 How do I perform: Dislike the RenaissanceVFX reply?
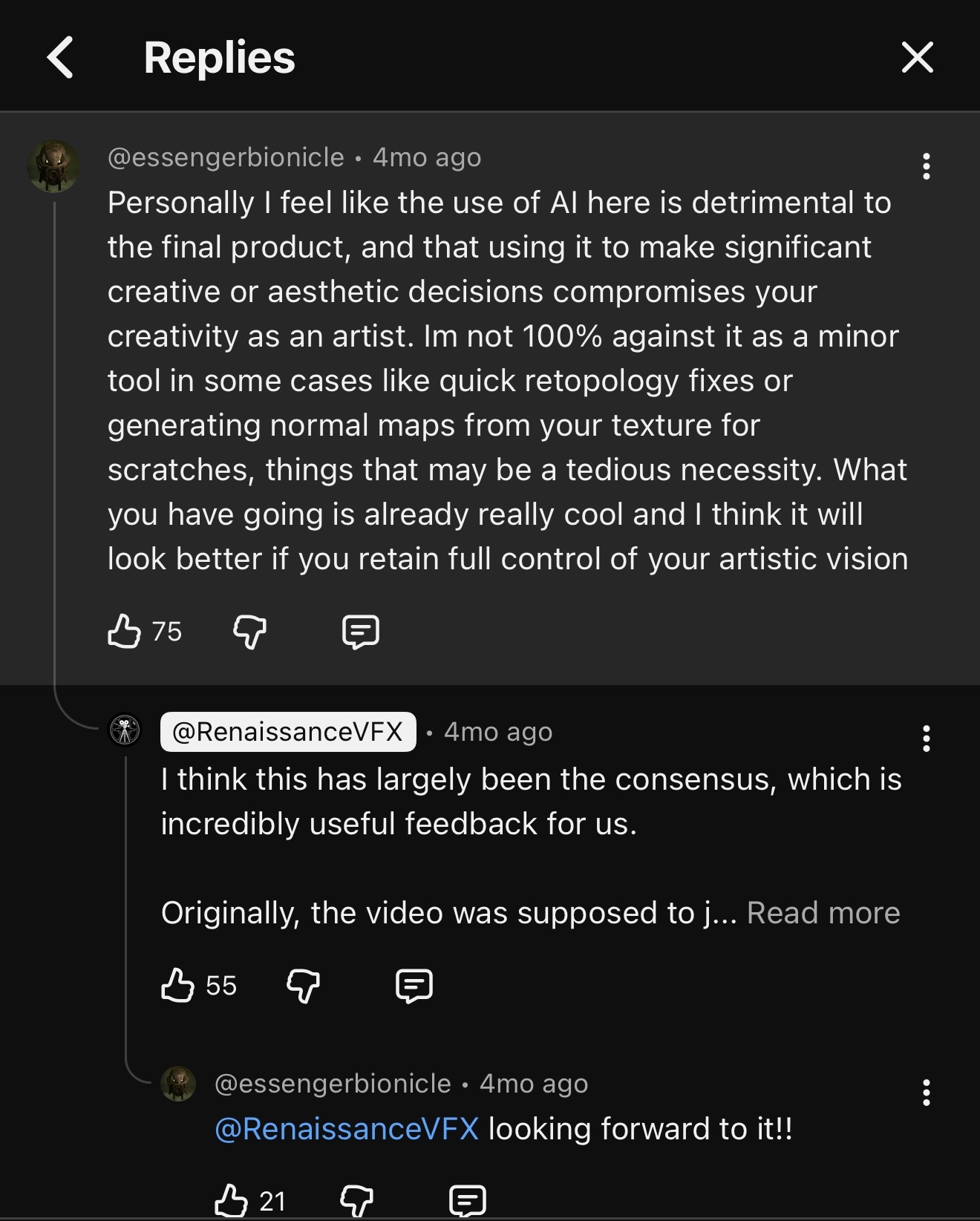303,986
